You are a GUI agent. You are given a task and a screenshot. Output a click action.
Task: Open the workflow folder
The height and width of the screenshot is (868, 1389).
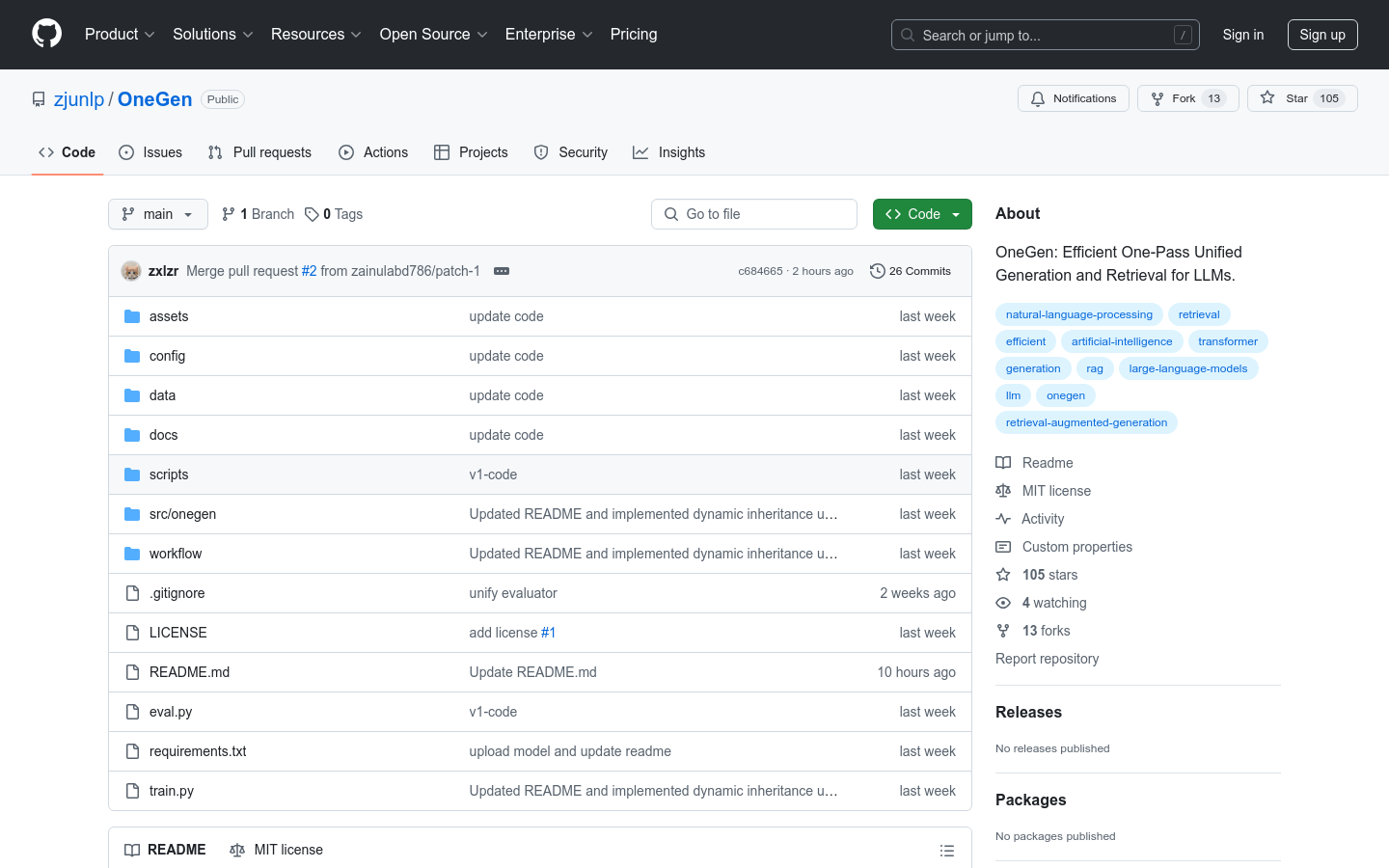click(176, 554)
